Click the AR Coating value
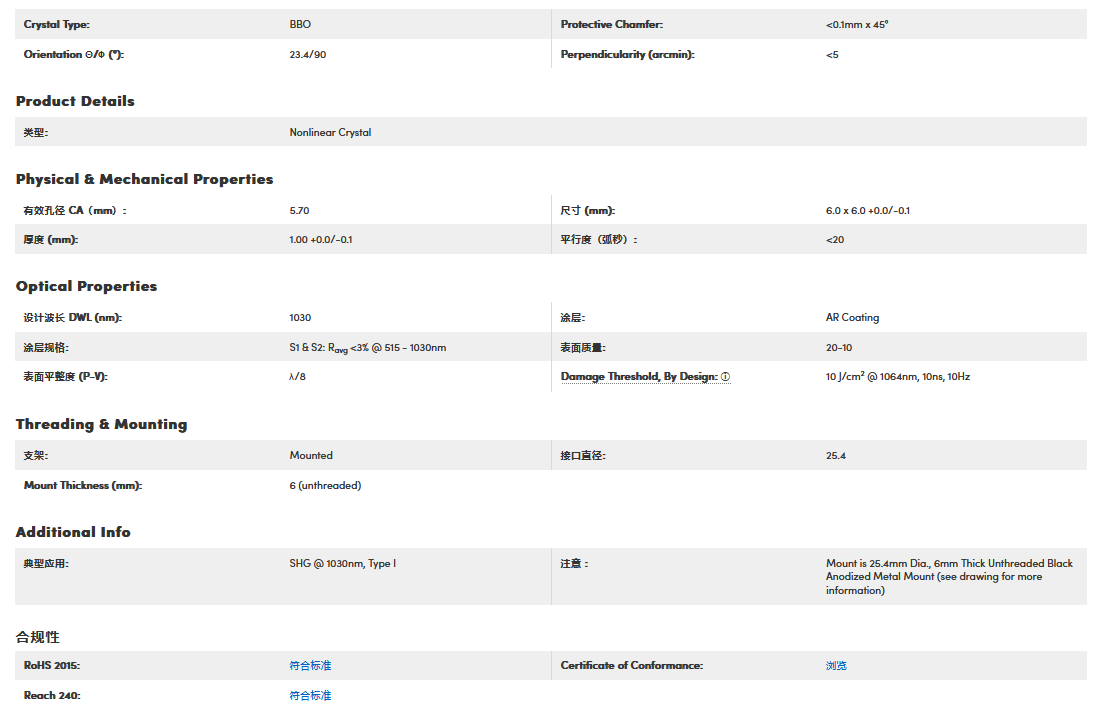 (852, 318)
